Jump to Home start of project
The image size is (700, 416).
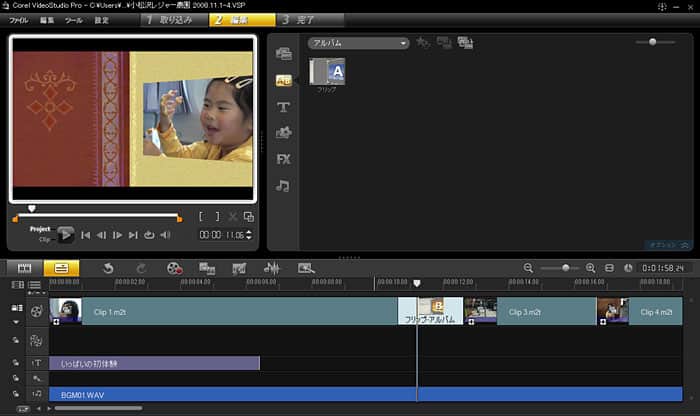coord(85,235)
